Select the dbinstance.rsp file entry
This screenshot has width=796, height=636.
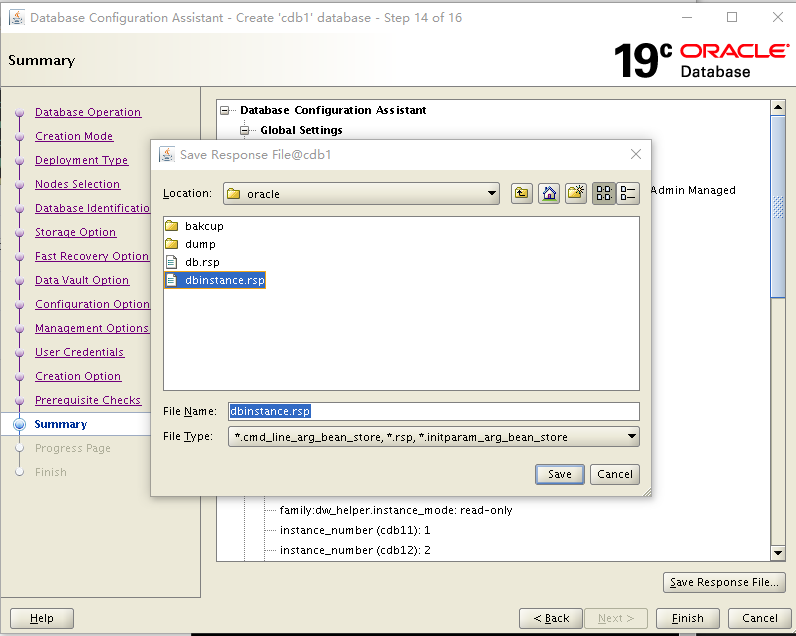pyautogui.click(x=215, y=280)
